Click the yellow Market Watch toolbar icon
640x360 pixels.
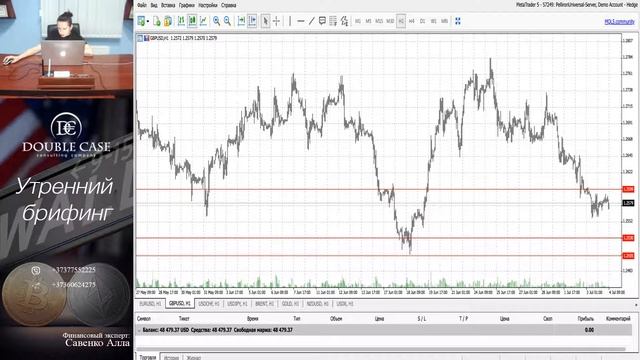[168, 21]
